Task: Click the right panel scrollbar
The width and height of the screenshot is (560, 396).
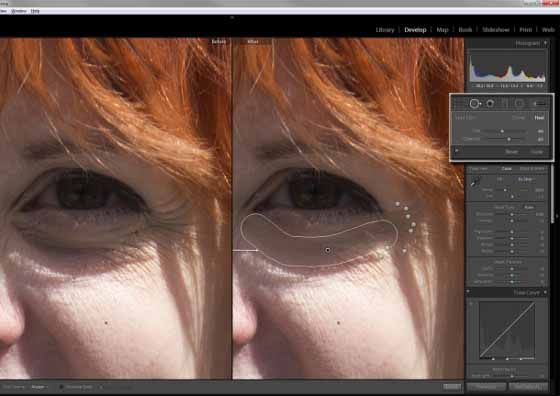Action: (552, 193)
